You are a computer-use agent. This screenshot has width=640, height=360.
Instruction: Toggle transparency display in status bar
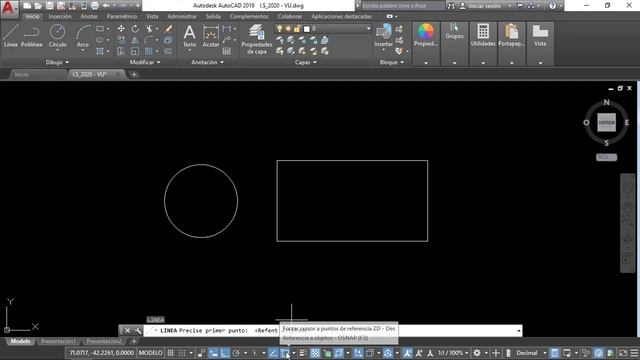(315, 353)
